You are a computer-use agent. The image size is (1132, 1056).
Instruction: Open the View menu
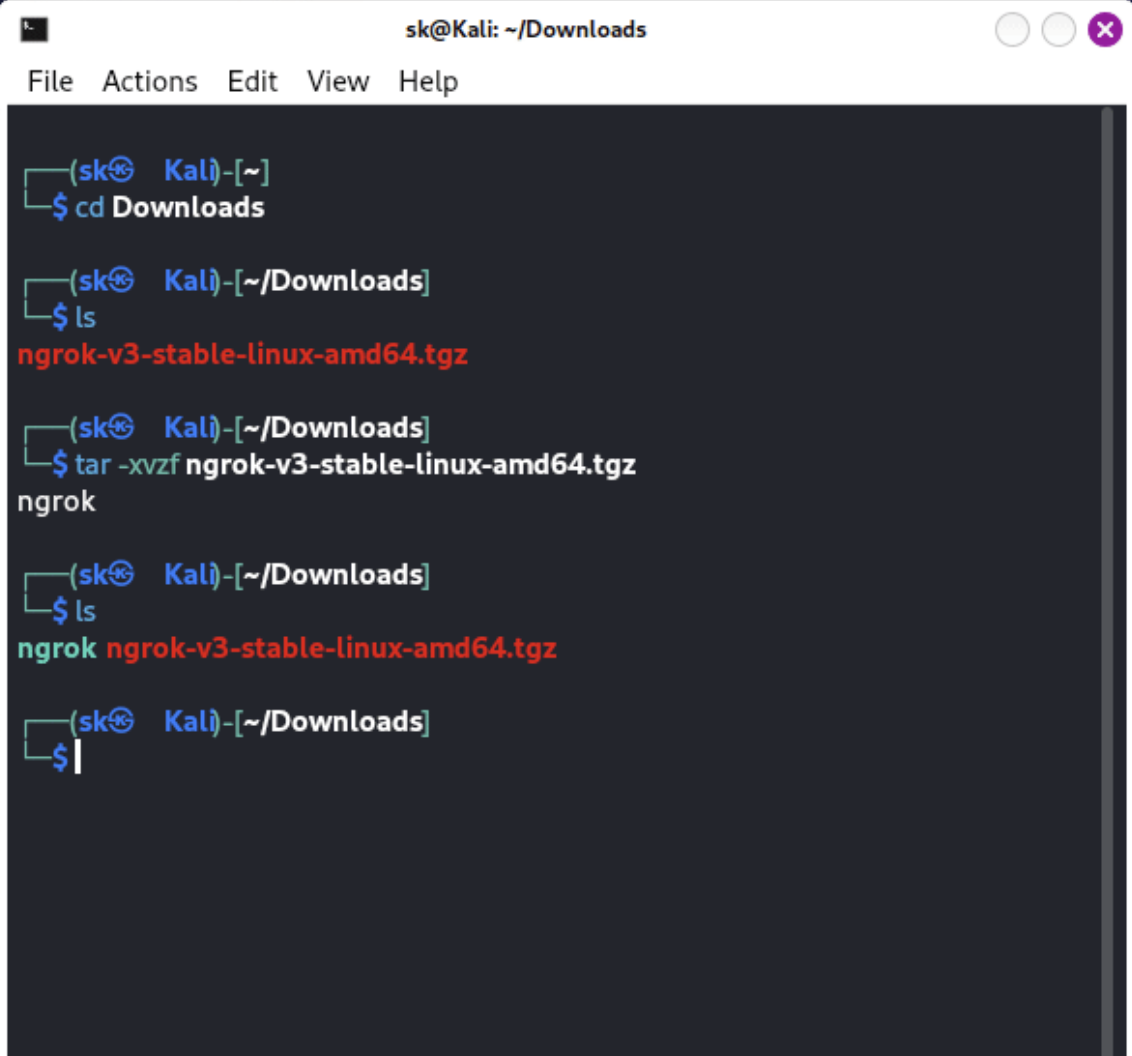click(338, 81)
